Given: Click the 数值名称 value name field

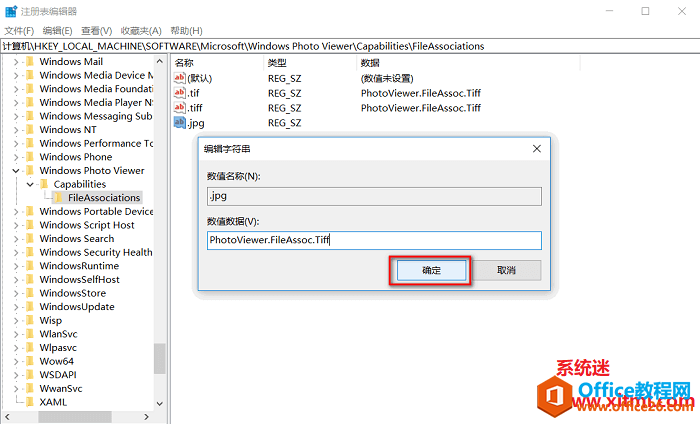Looking at the screenshot, I should (x=374, y=196).
